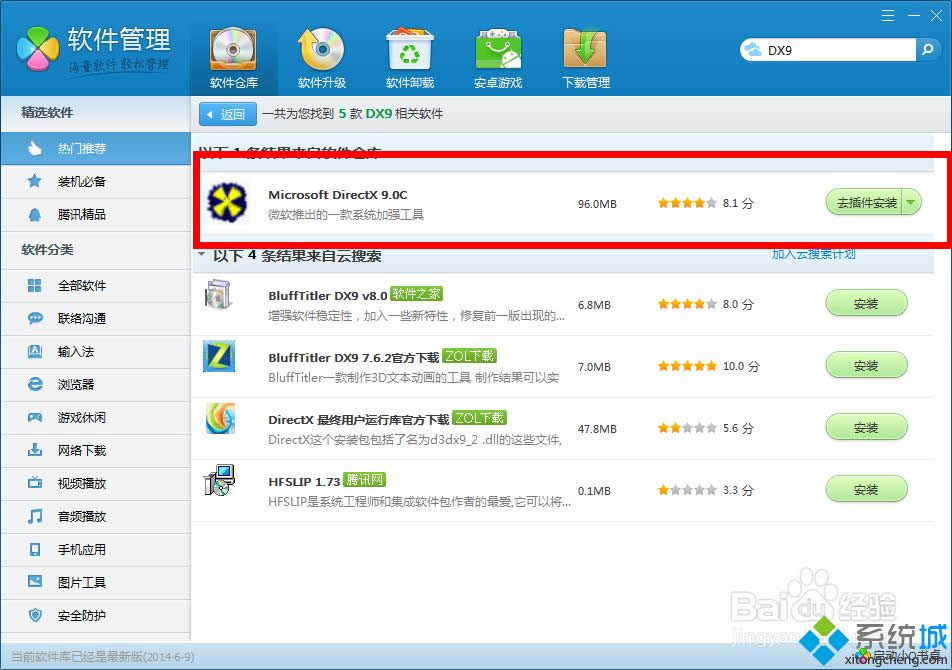Open the 软件卸载 uninstall tab

(410, 59)
